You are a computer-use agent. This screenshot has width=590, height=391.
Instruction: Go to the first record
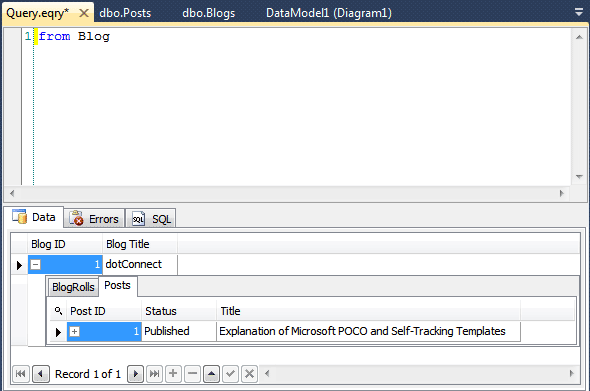21,374
